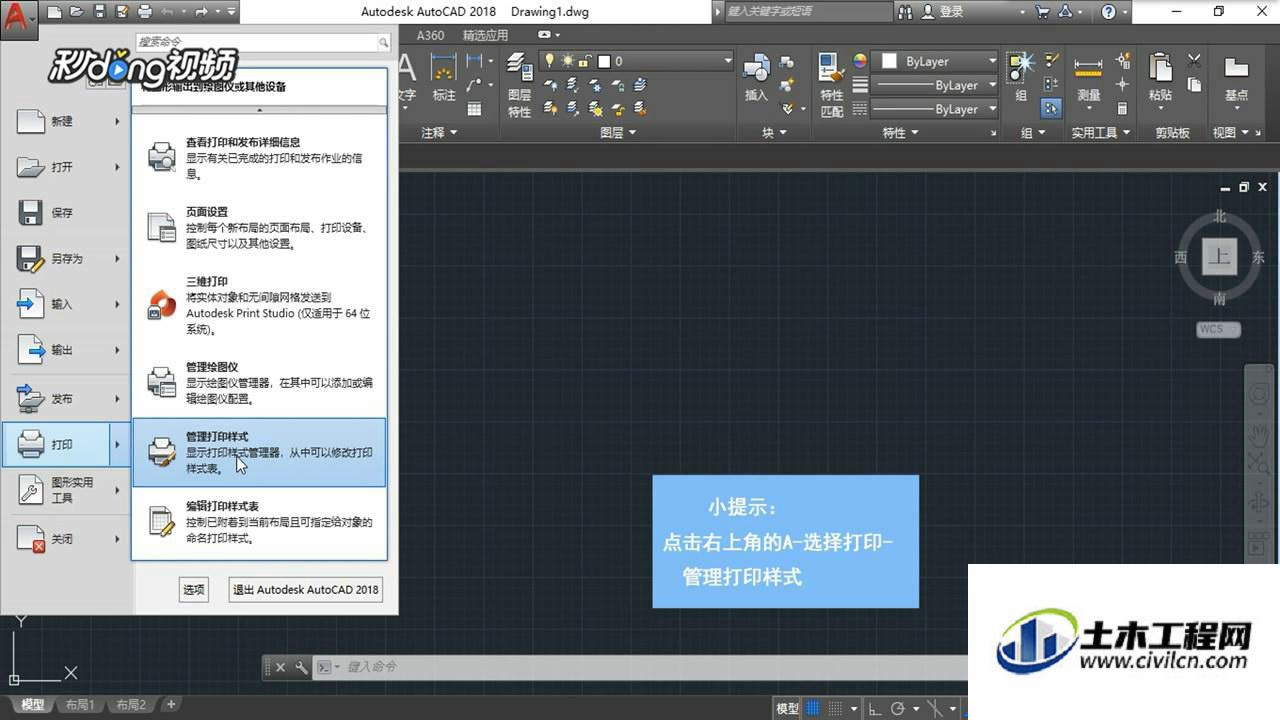Click the binoculars search icon
The image size is (1280, 720).
coord(906,12)
